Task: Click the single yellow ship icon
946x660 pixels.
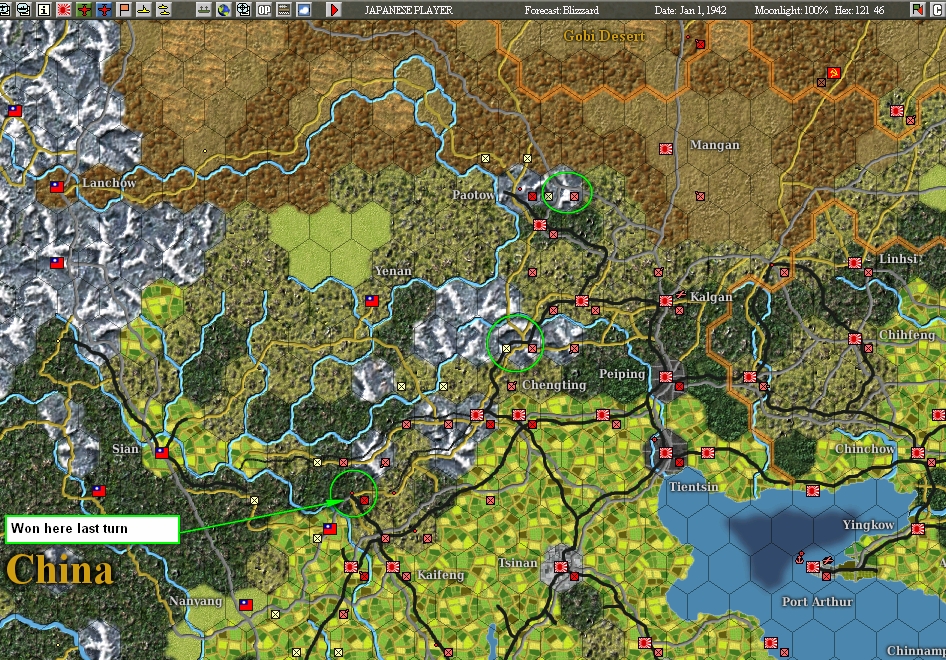Action: [144, 10]
